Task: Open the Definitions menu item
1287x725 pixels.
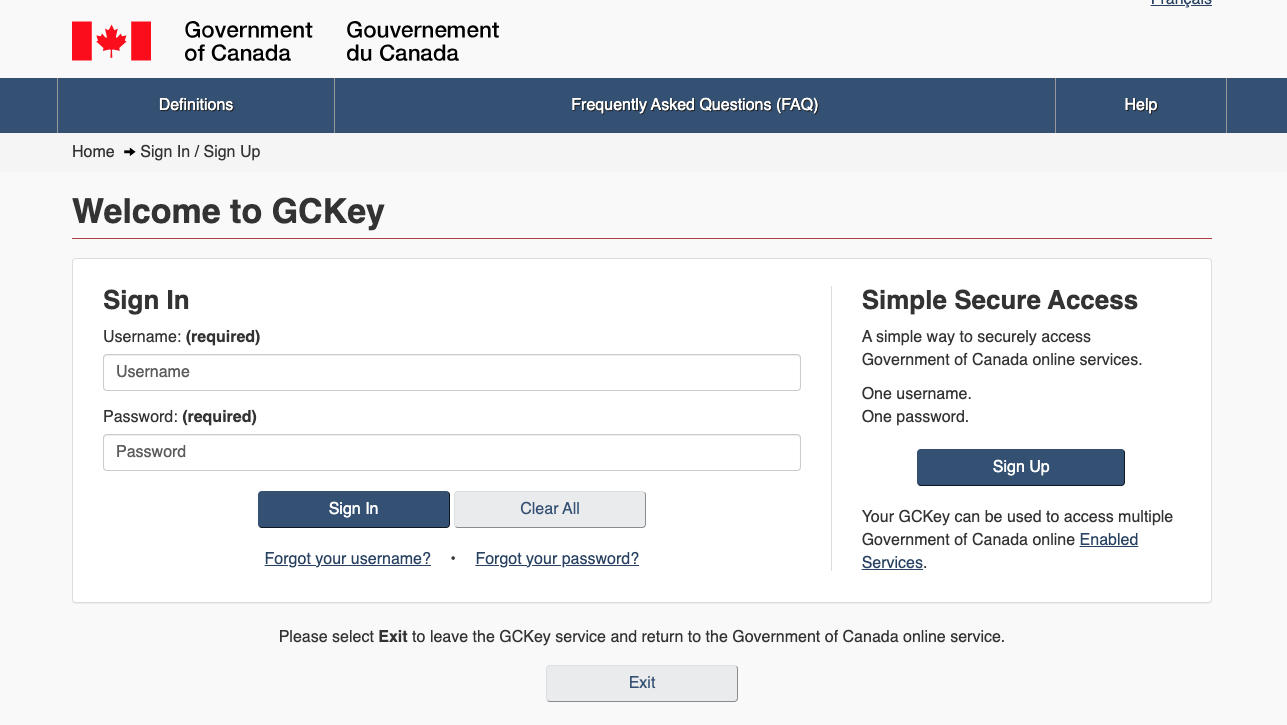Action: click(196, 105)
